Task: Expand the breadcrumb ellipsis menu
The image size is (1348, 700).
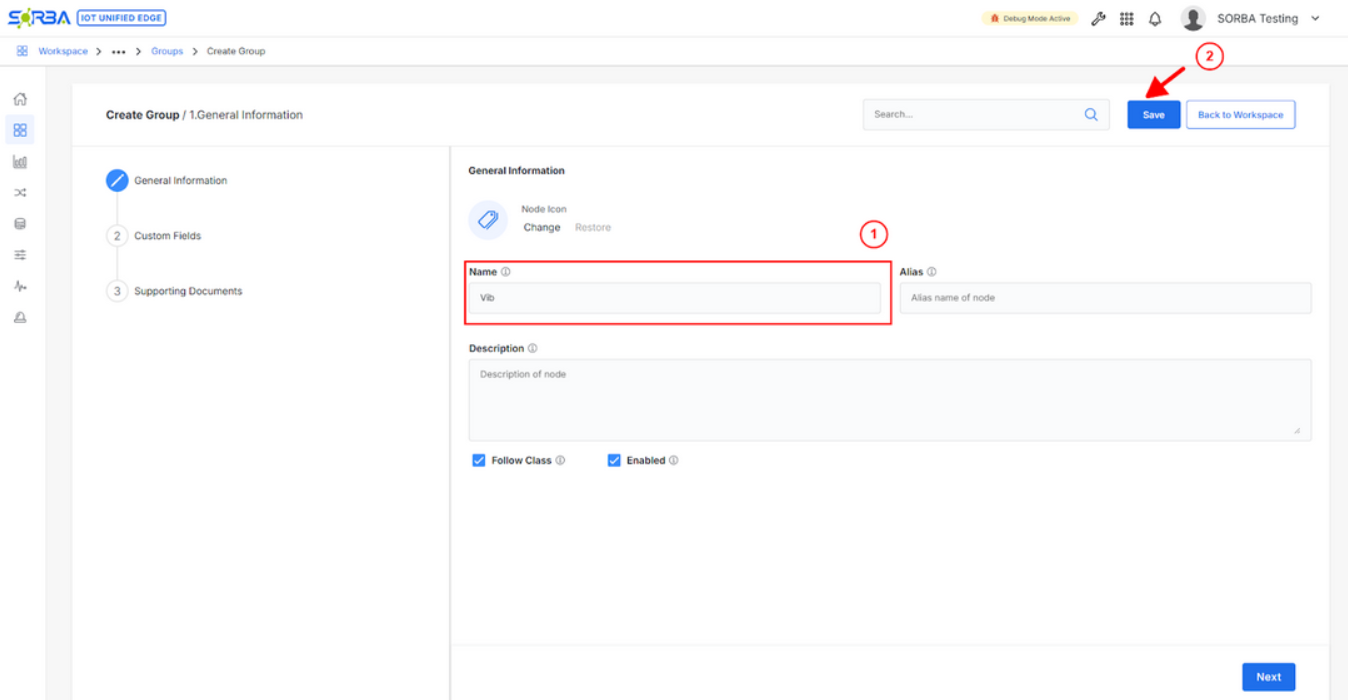Action: [x=119, y=52]
